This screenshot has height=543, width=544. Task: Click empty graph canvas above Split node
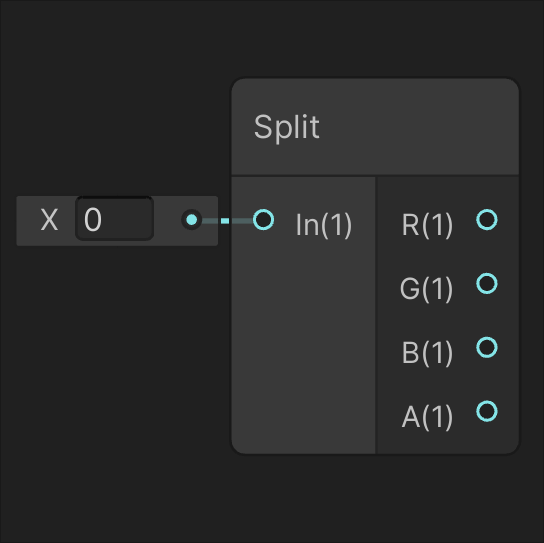click(x=375, y=38)
